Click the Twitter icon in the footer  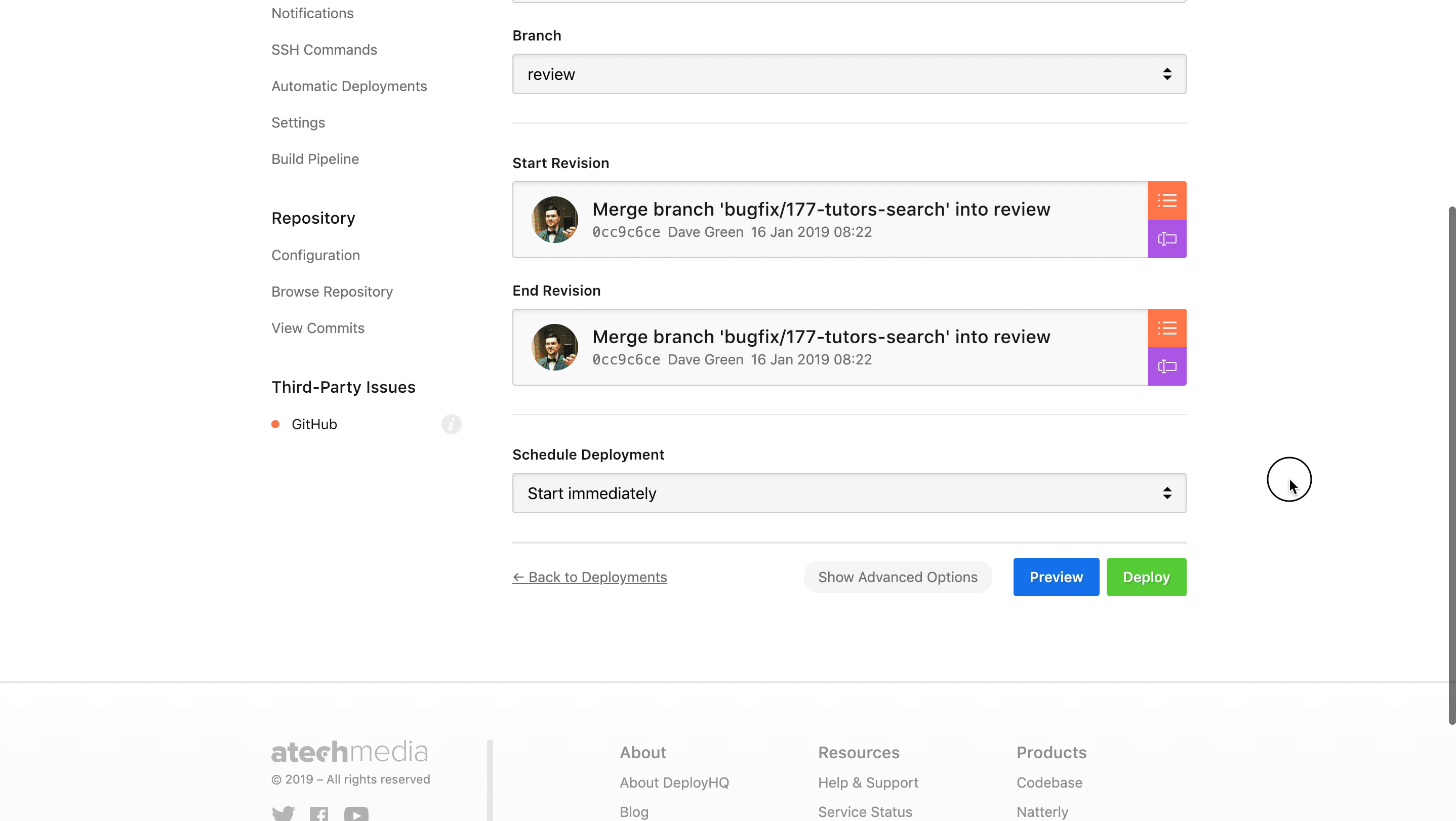click(283, 813)
